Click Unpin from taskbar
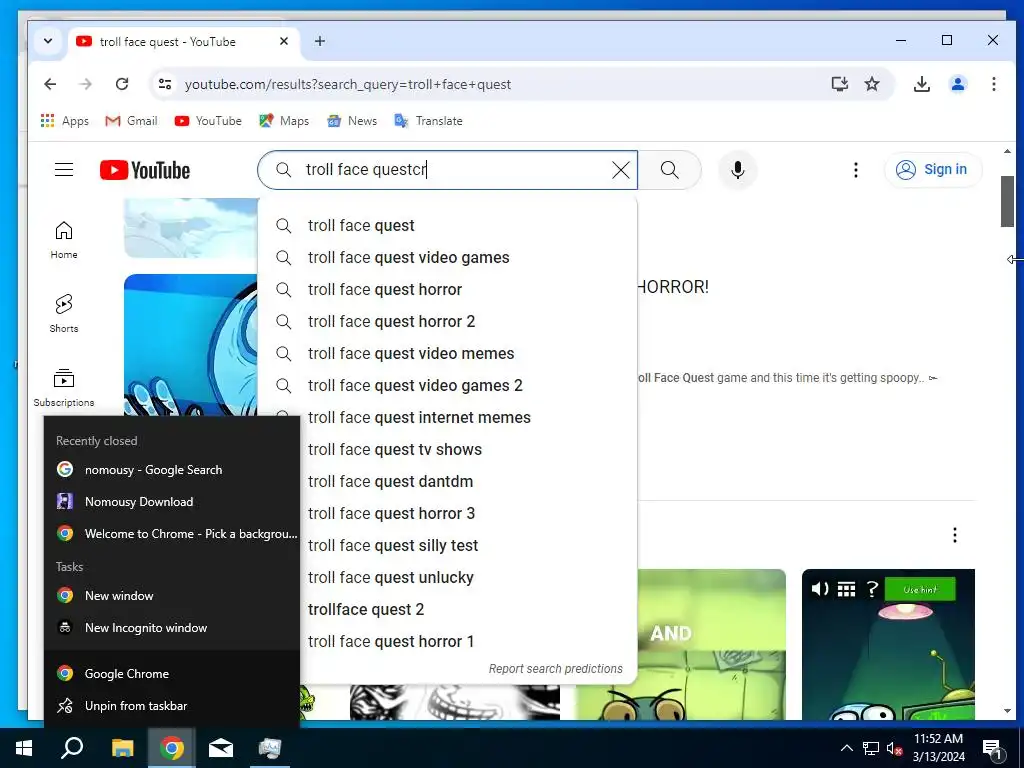 click(172, 705)
